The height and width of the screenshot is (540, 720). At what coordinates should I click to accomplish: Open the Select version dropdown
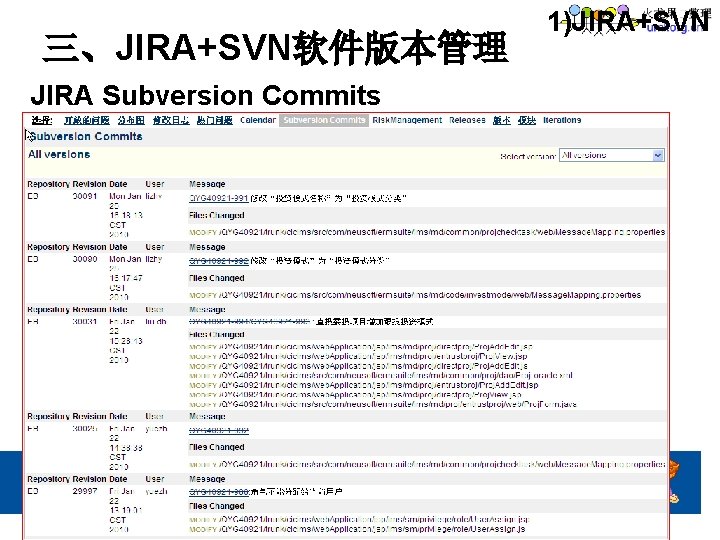[x=611, y=155]
